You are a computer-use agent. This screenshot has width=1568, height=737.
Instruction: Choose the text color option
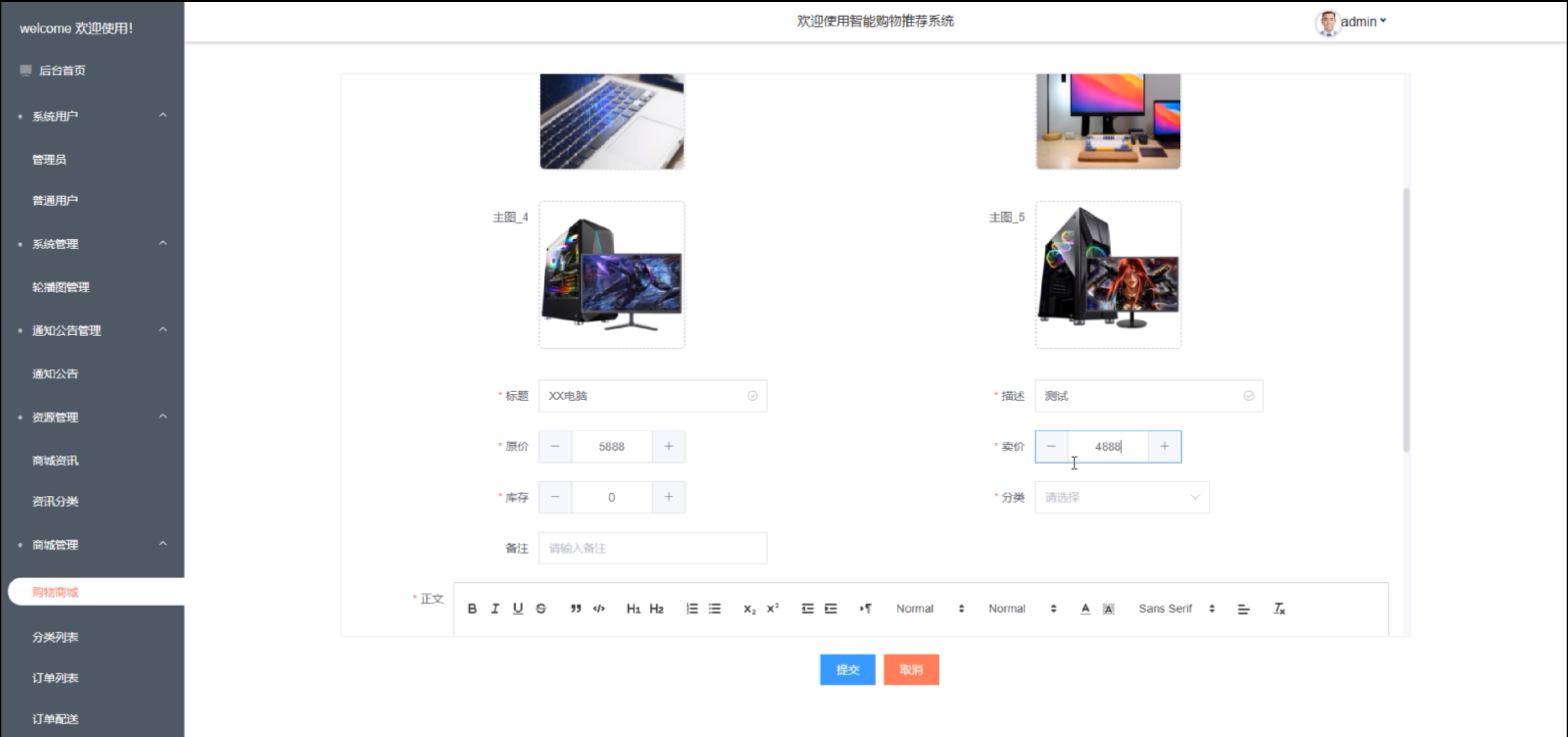[x=1085, y=608]
